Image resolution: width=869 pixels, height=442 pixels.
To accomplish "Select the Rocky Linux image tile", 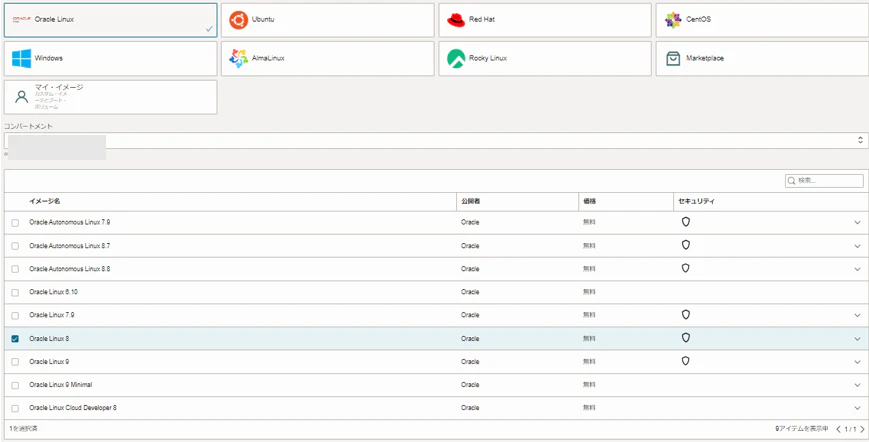I will 545,58.
